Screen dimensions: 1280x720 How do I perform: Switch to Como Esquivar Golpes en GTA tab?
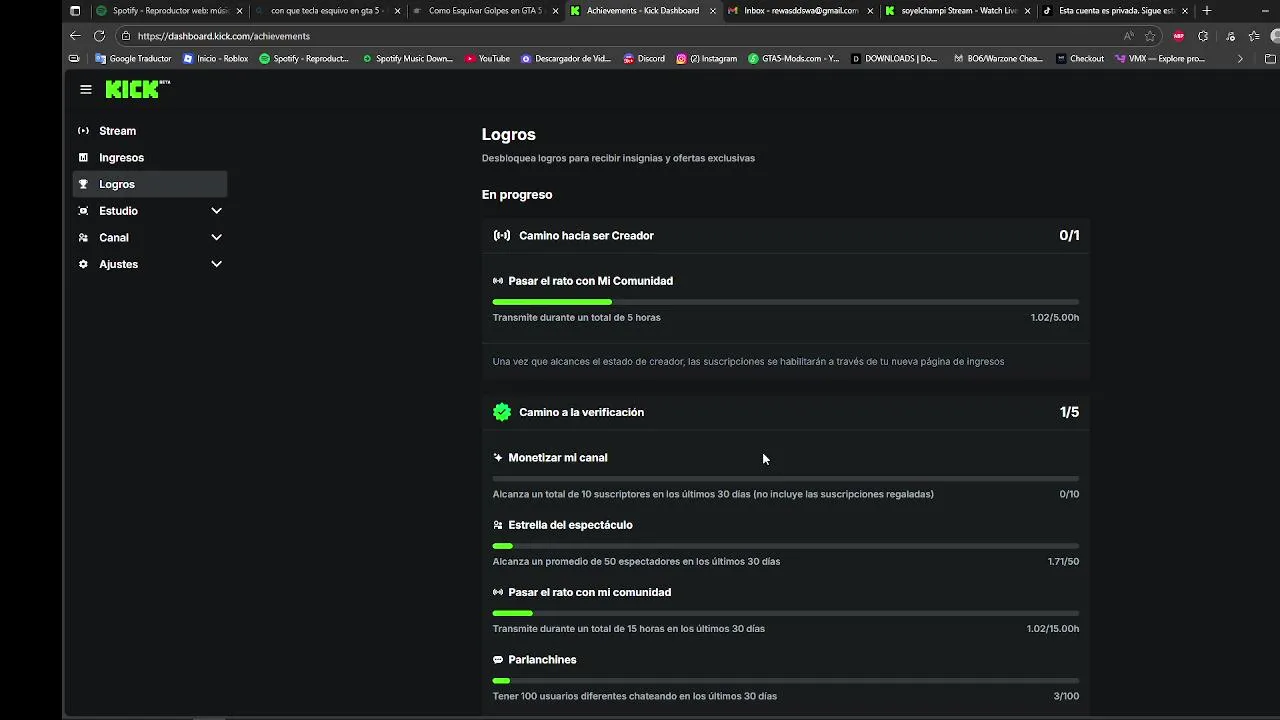click(485, 11)
